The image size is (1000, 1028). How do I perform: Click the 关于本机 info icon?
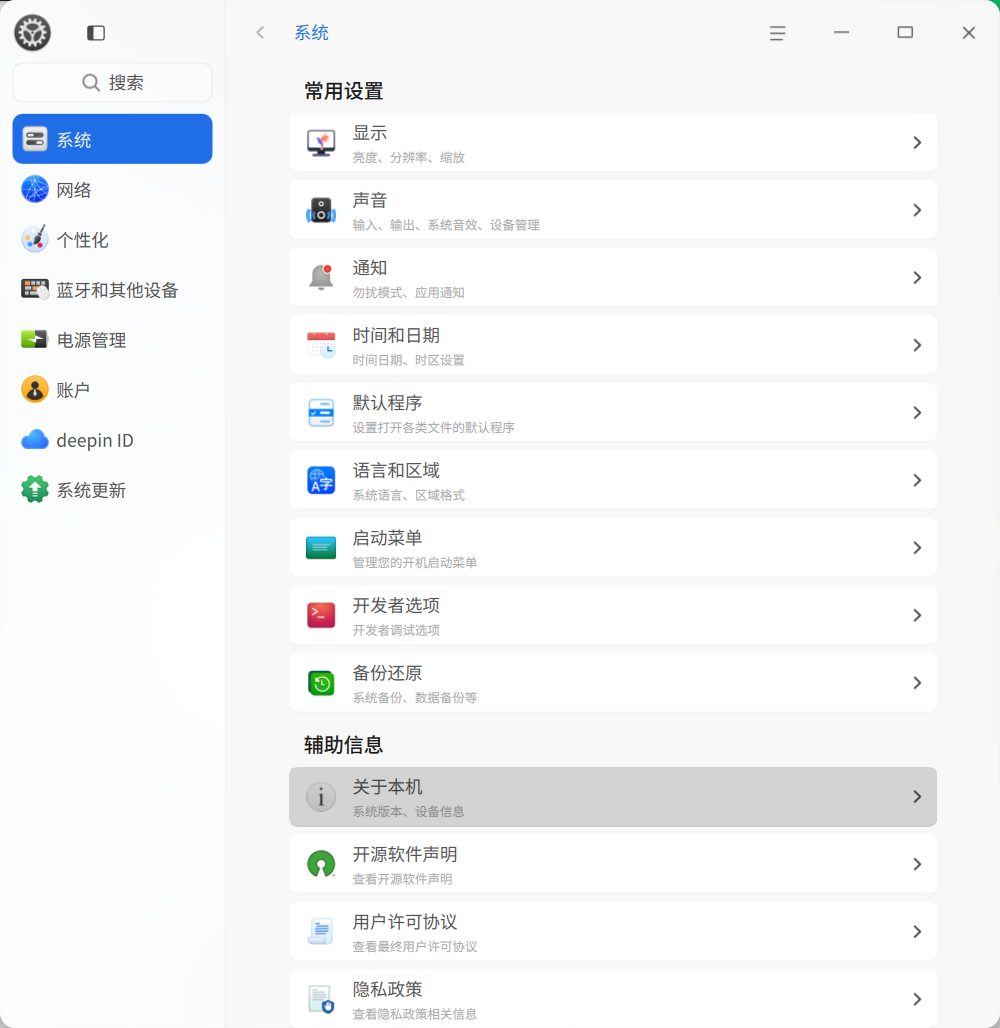click(321, 797)
